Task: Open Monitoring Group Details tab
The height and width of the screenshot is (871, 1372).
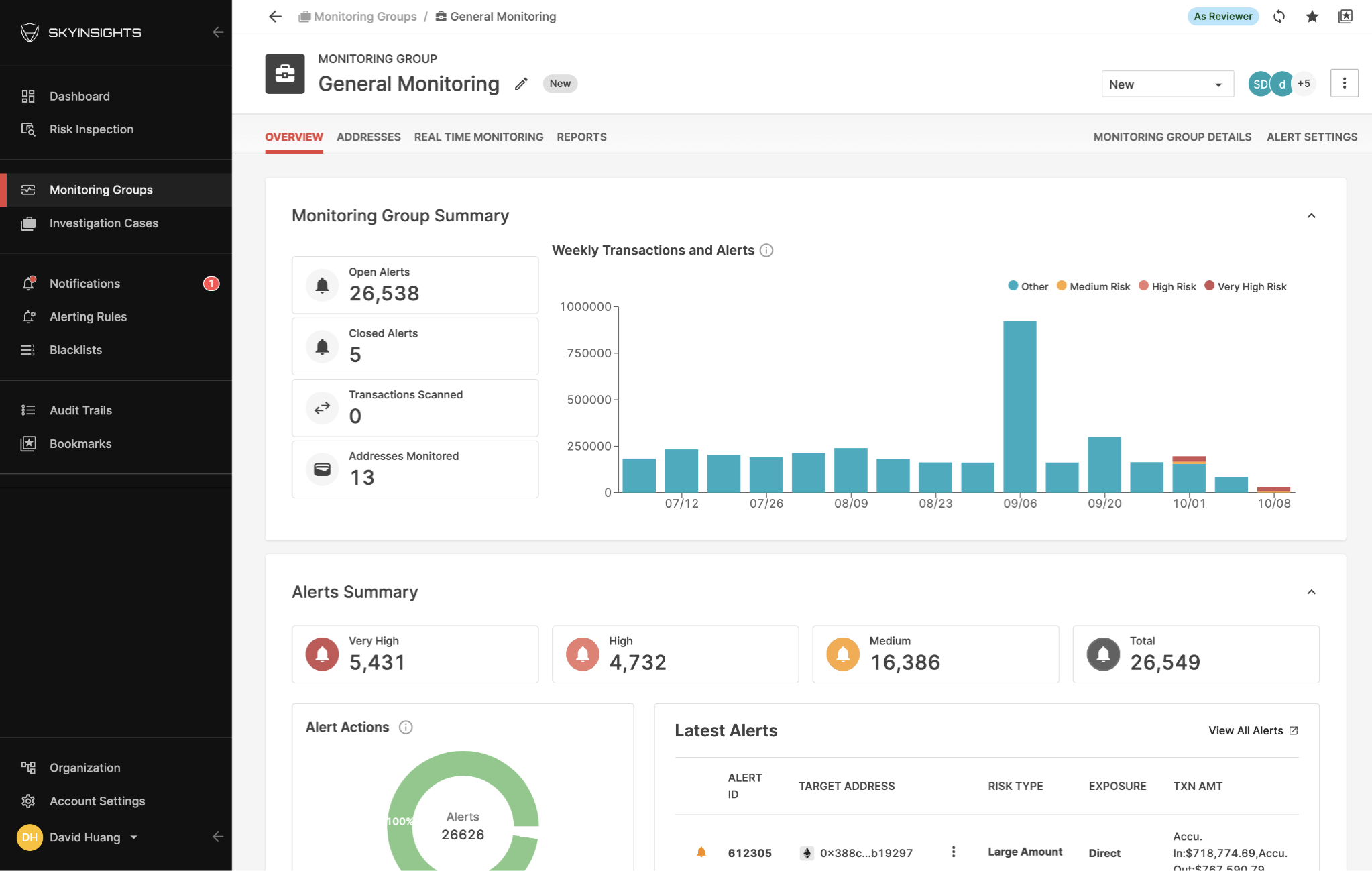Action: [1172, 137]
